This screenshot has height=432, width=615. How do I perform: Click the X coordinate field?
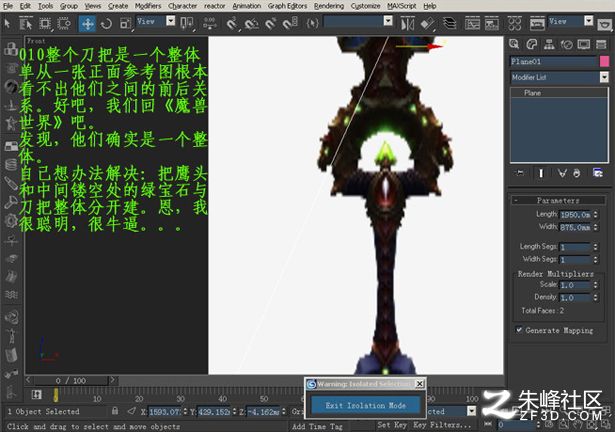(165, 412)
